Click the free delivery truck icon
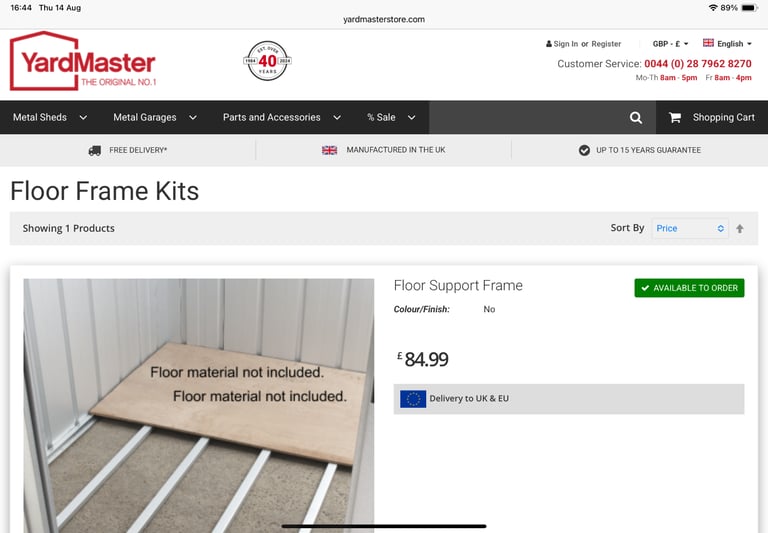 (95, 150)
